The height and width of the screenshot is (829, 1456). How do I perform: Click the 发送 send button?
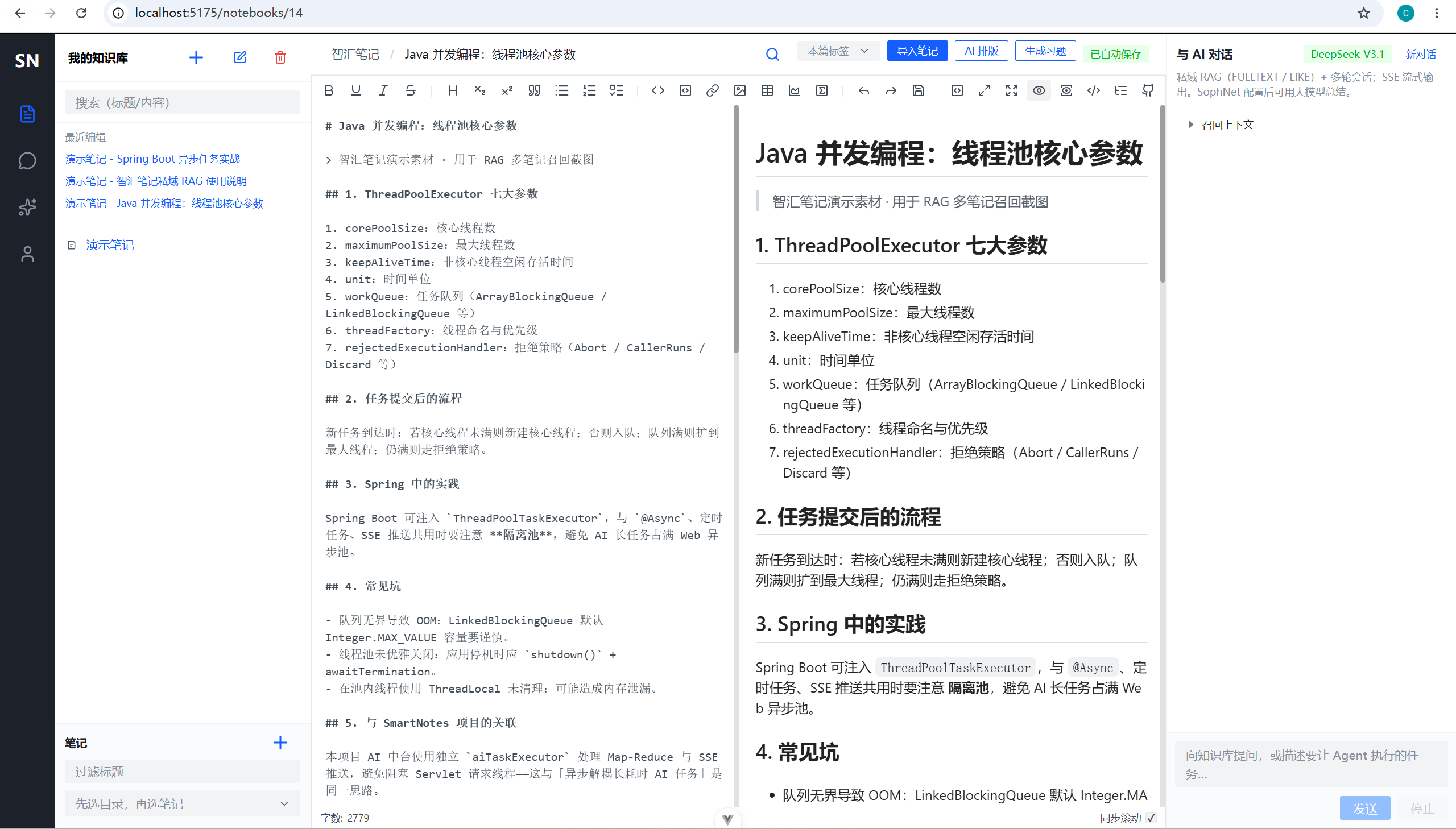point(1365,808)
